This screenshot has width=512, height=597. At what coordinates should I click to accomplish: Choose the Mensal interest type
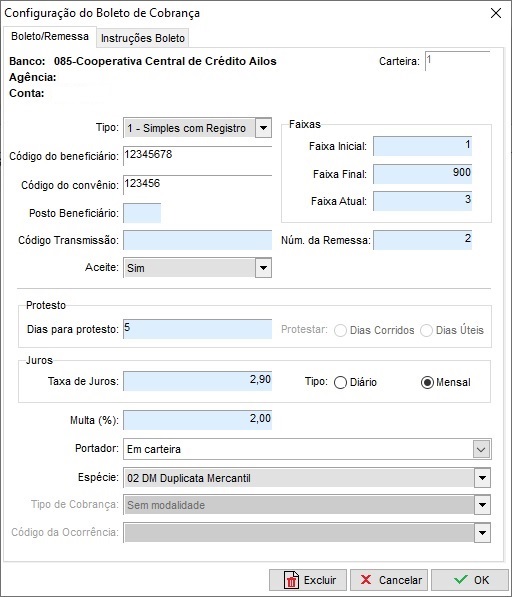[x=427, y=382]
